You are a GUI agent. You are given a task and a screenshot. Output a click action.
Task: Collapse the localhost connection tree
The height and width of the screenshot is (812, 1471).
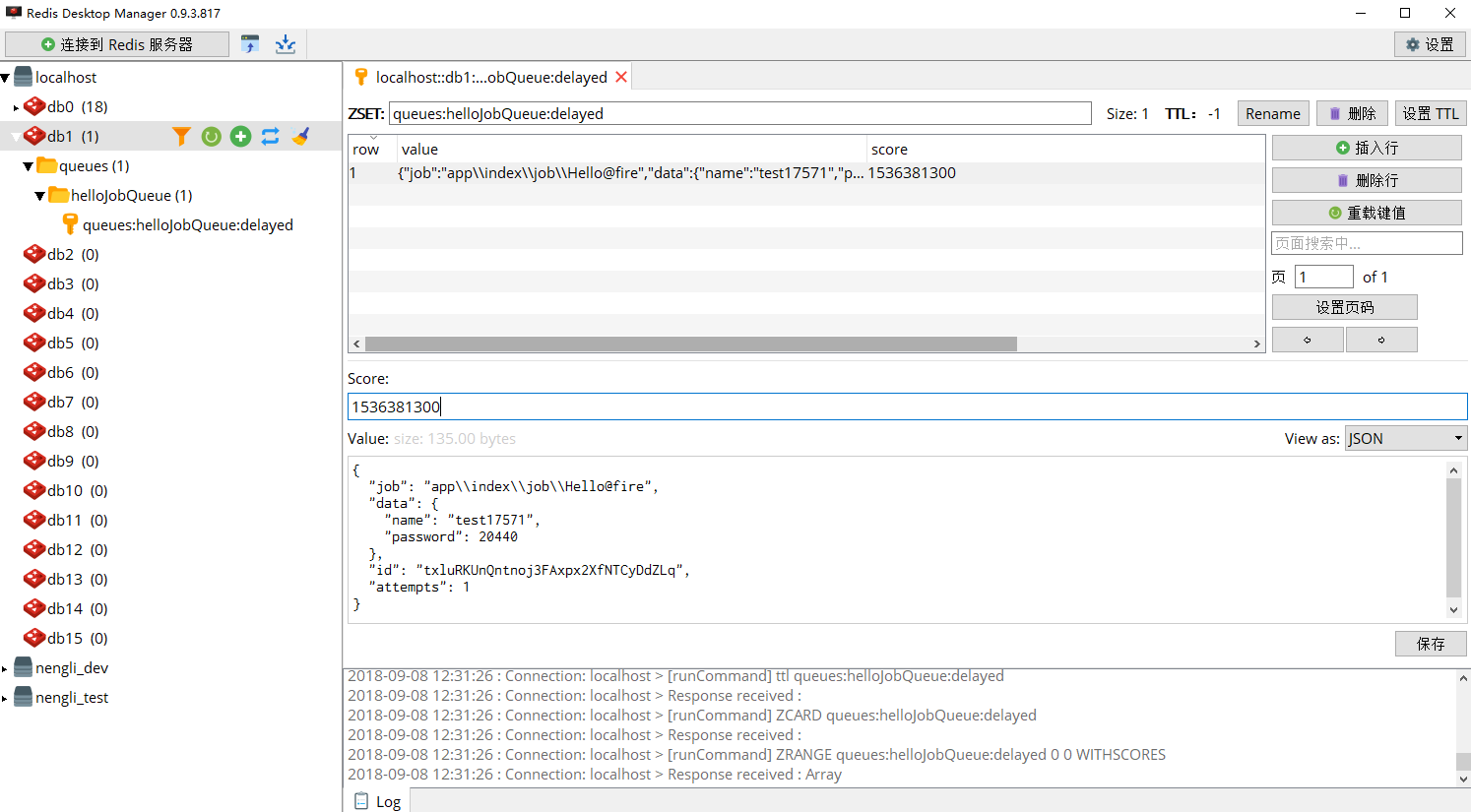5,78
